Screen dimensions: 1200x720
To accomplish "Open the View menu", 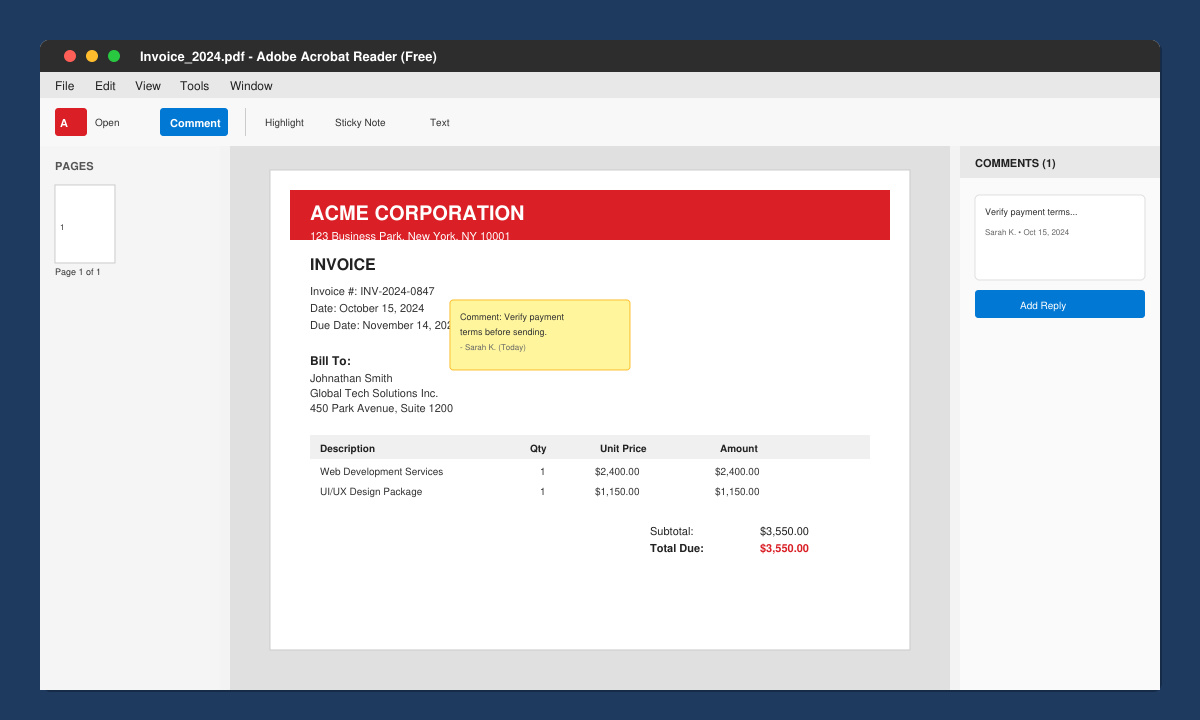I will coord(148,86).
